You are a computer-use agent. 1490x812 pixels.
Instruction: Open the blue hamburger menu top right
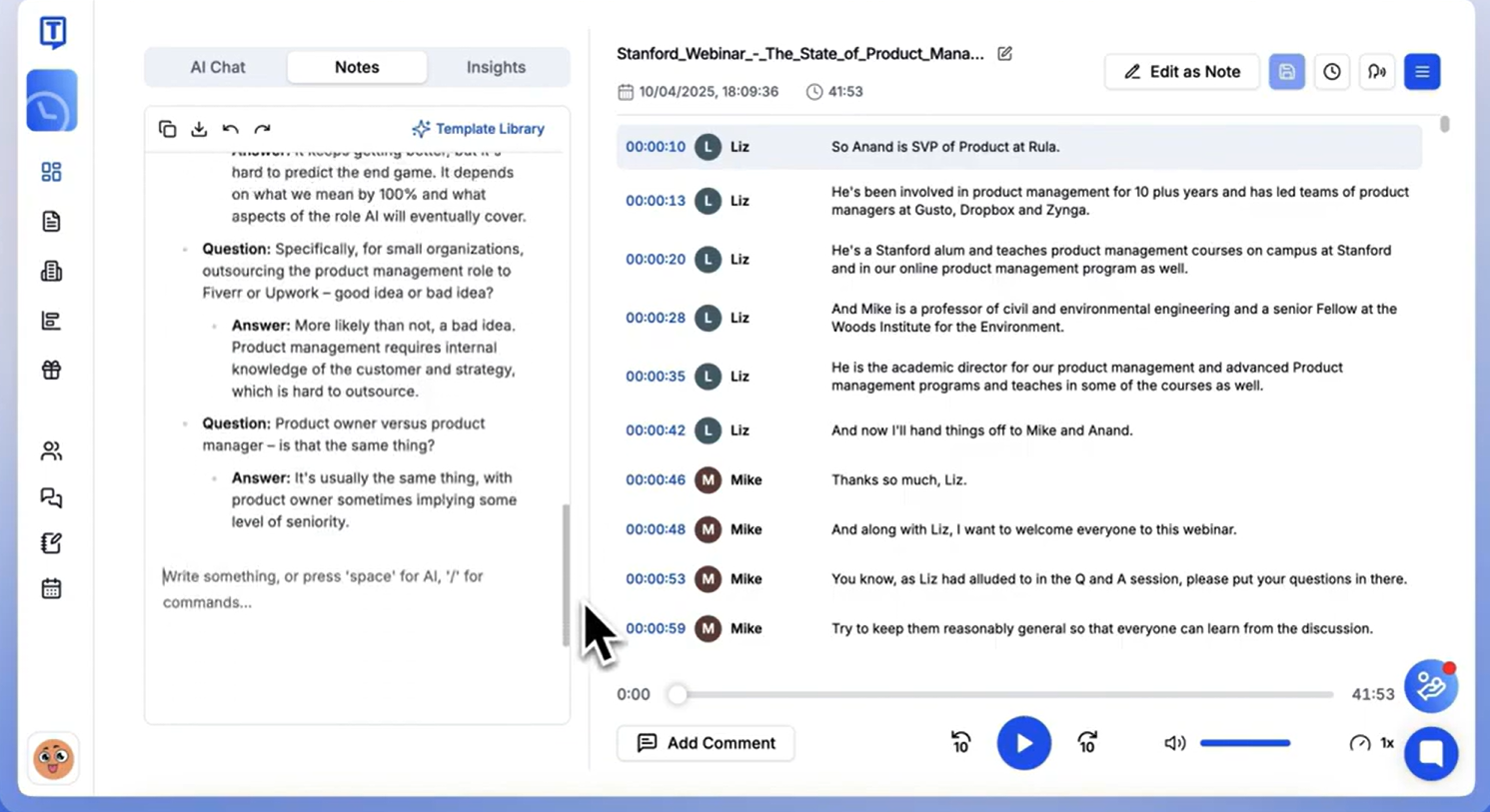click(1422, 71)
